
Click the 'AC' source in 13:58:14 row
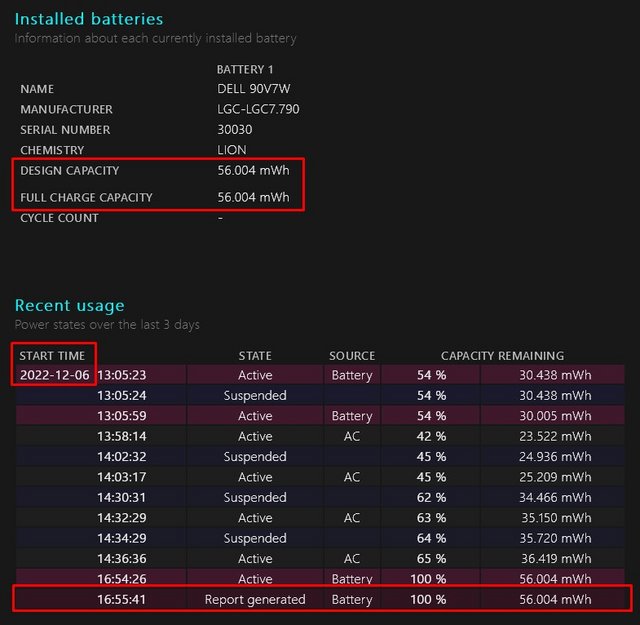[352, 436]
